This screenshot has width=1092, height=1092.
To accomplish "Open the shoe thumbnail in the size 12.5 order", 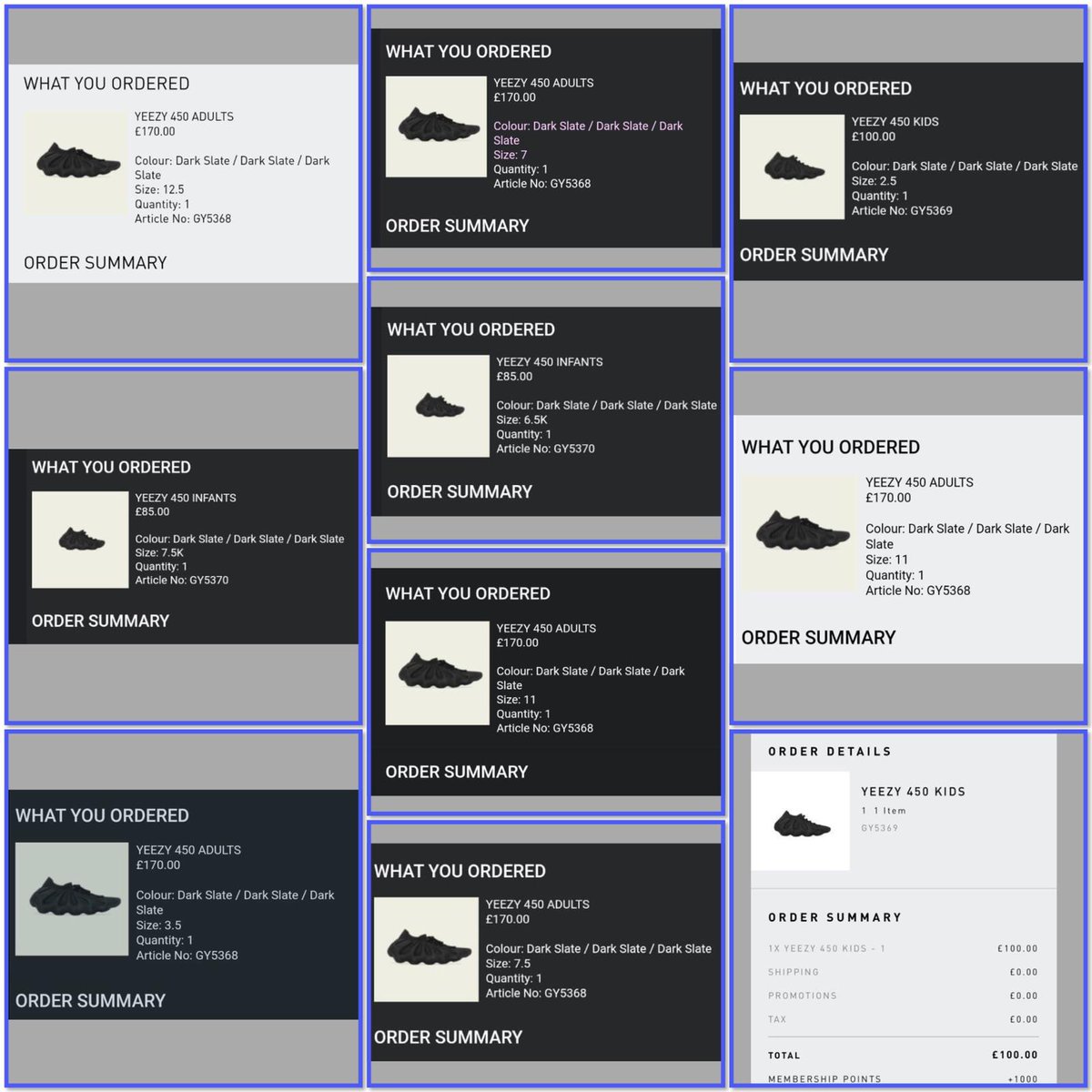I will [x=76, y=163].
